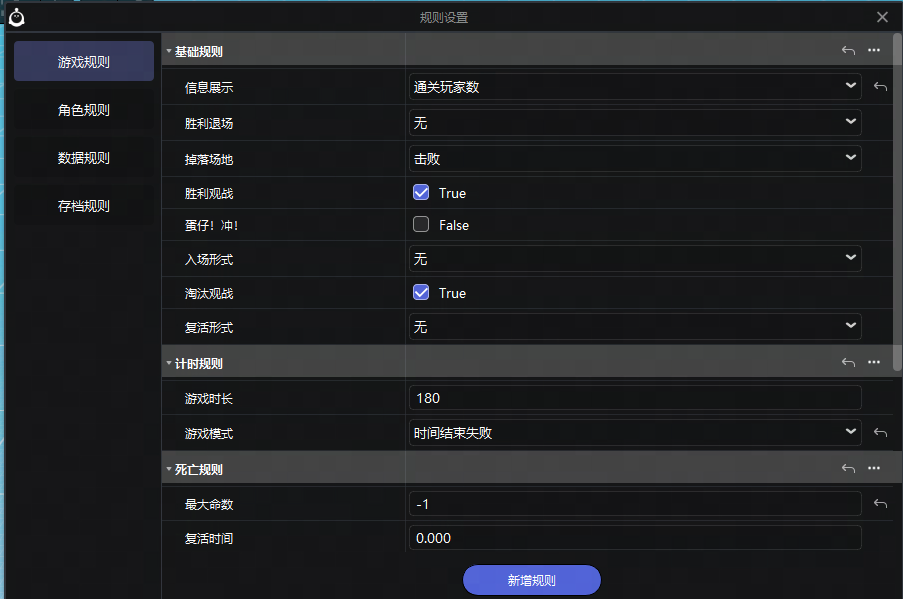903x599 pixels.
Task: Switch to the 存档规则 tab
Action: coord(84,206)
